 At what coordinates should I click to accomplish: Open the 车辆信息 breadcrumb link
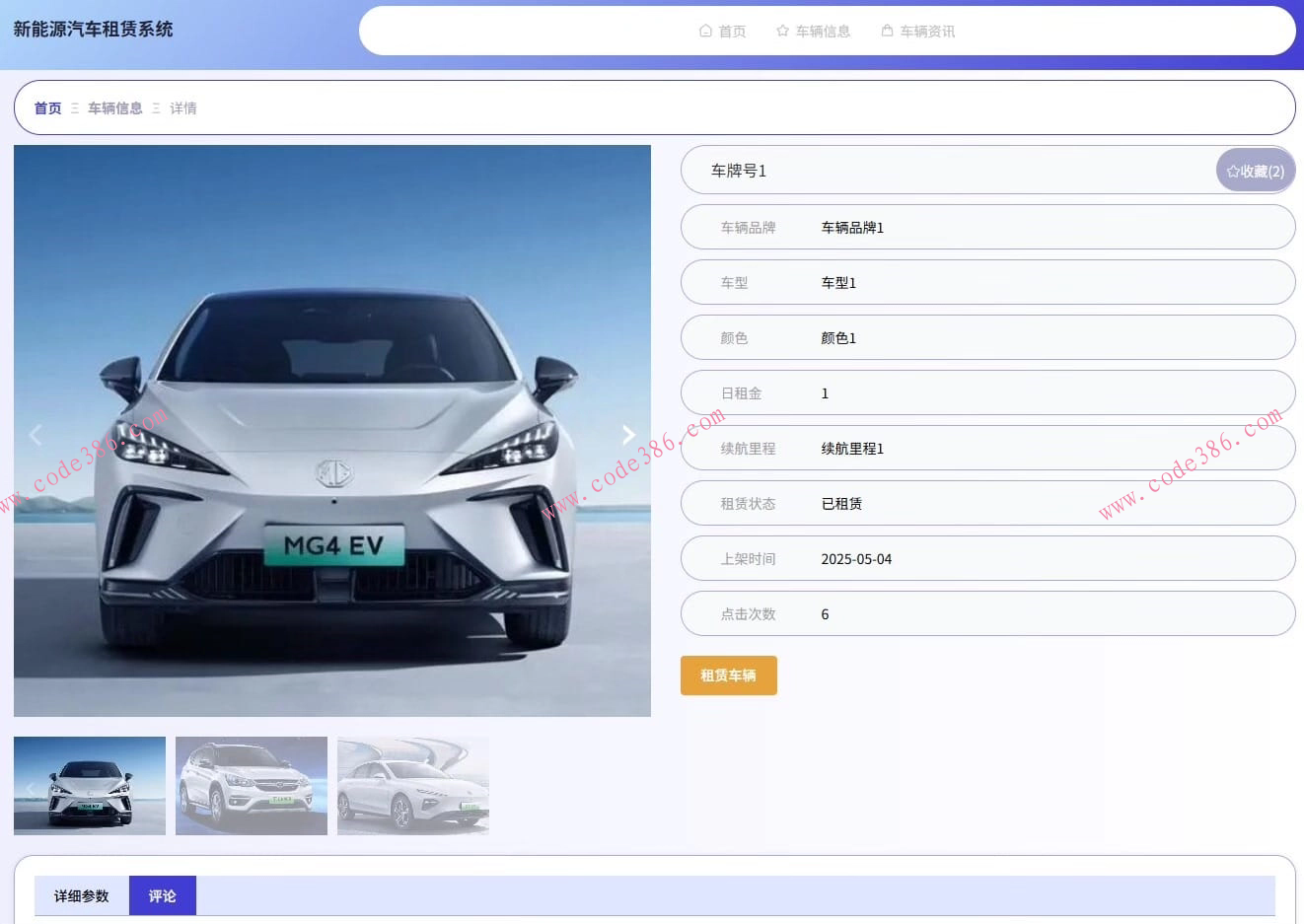click(x=115, y=107)
